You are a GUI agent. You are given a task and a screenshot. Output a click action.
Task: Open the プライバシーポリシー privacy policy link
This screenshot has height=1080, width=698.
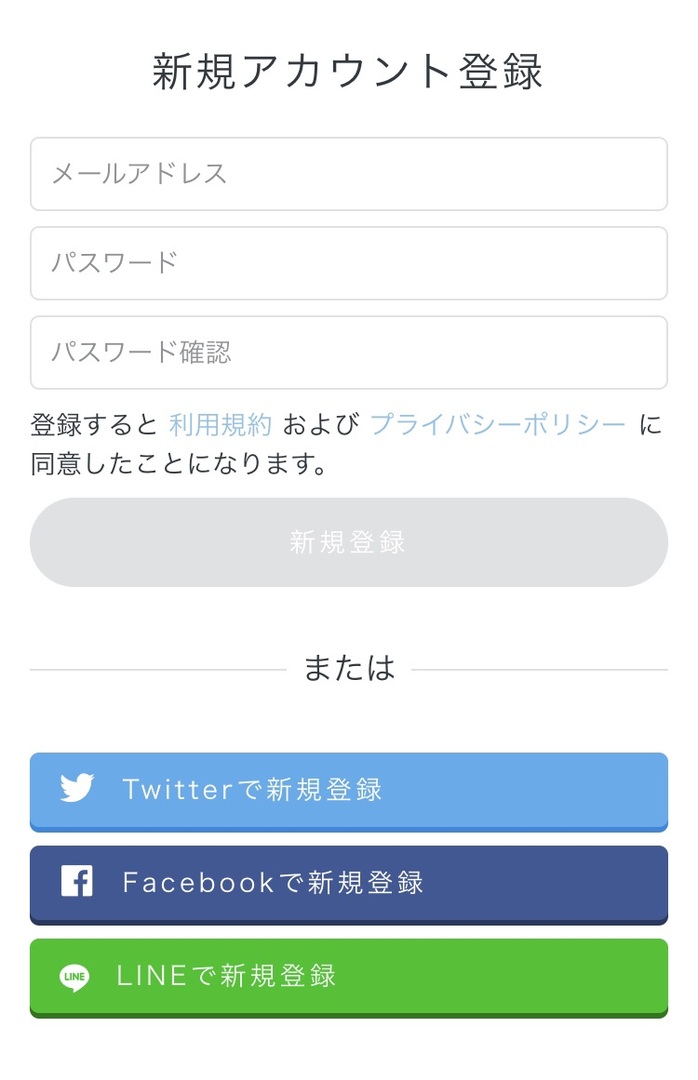click(498, 425)
